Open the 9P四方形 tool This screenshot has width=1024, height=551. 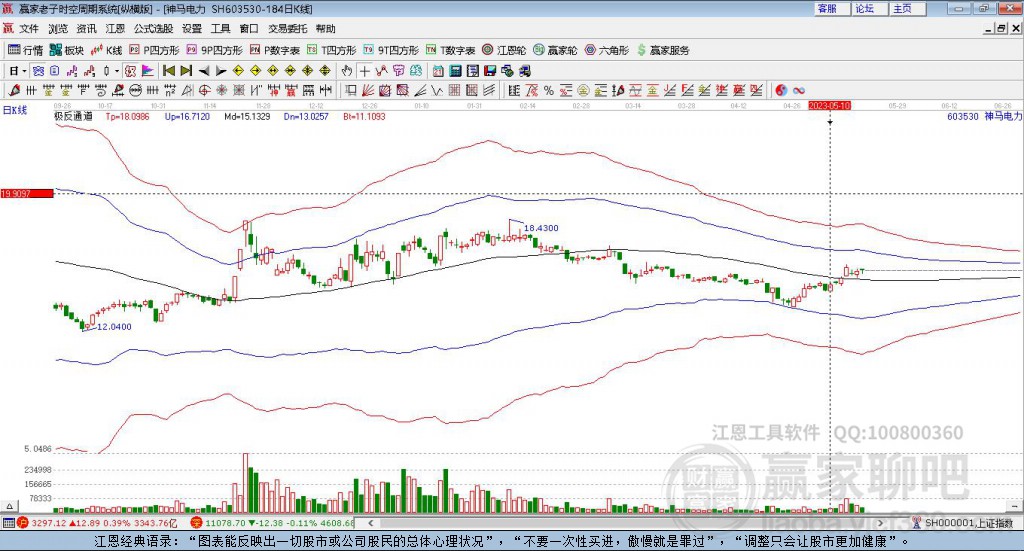tap(214, 50)
